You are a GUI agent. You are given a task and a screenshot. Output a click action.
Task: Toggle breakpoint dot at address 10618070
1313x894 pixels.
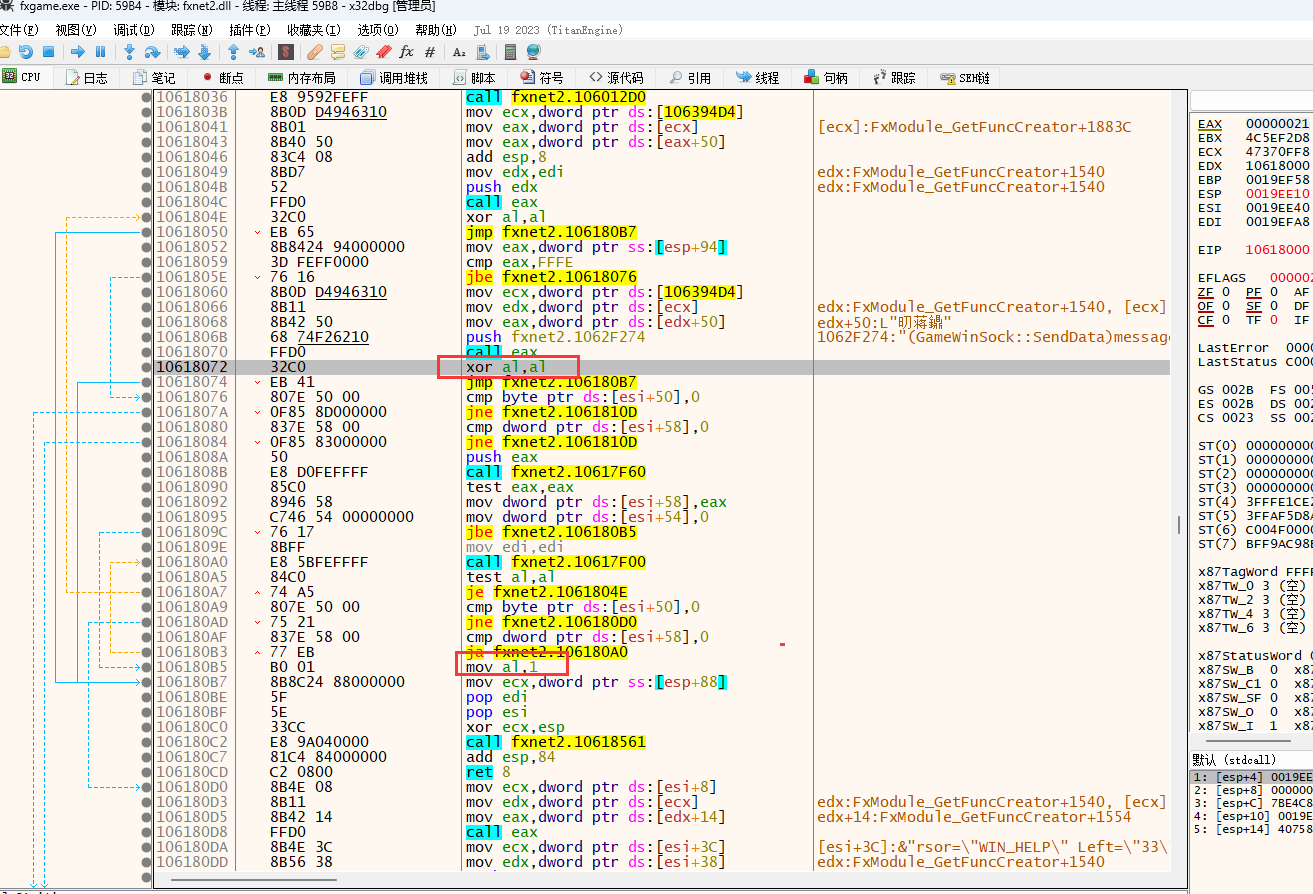click(x=146, y=352)
